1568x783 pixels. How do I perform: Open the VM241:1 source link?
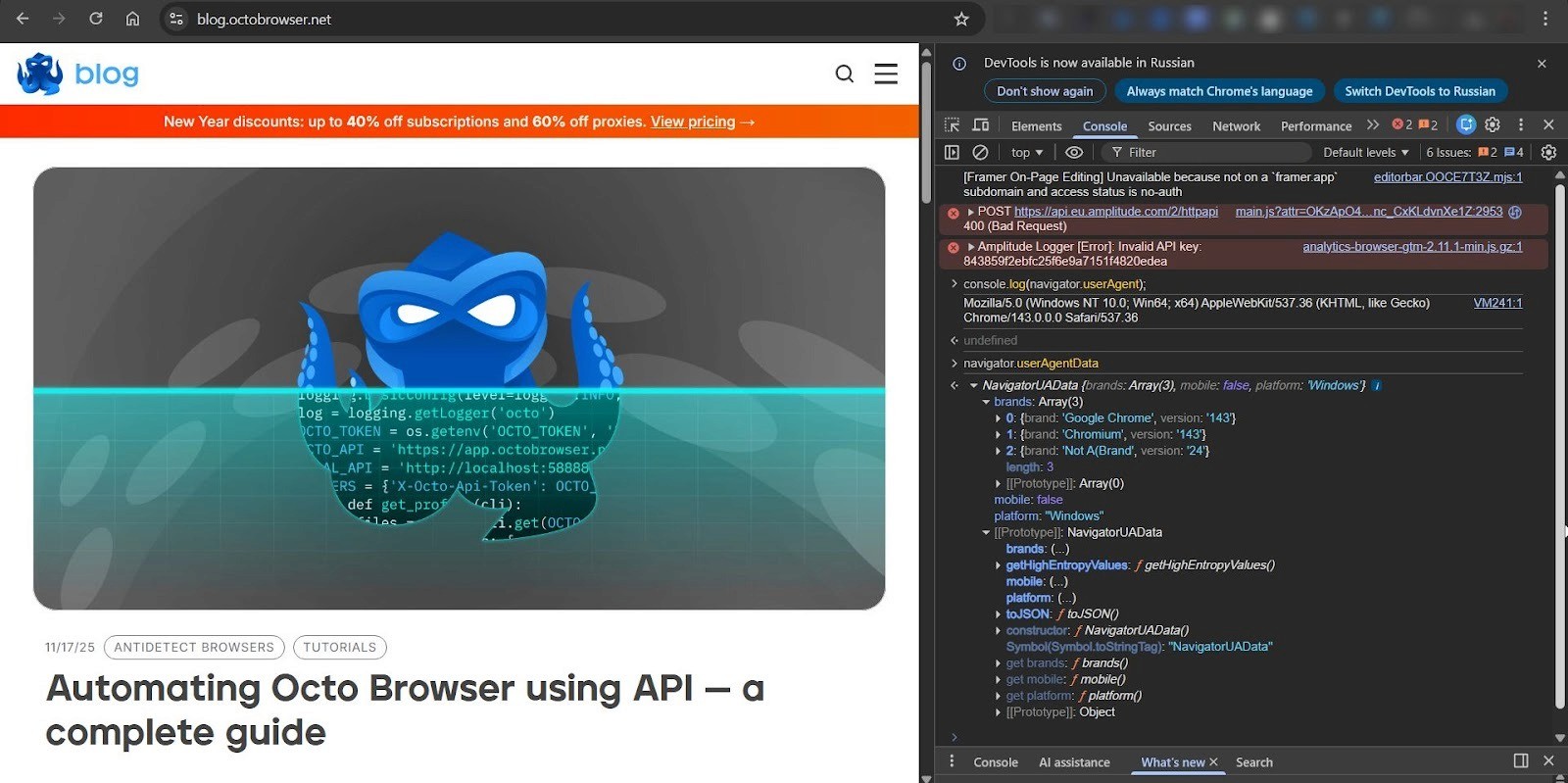[x=1497, y=303]
